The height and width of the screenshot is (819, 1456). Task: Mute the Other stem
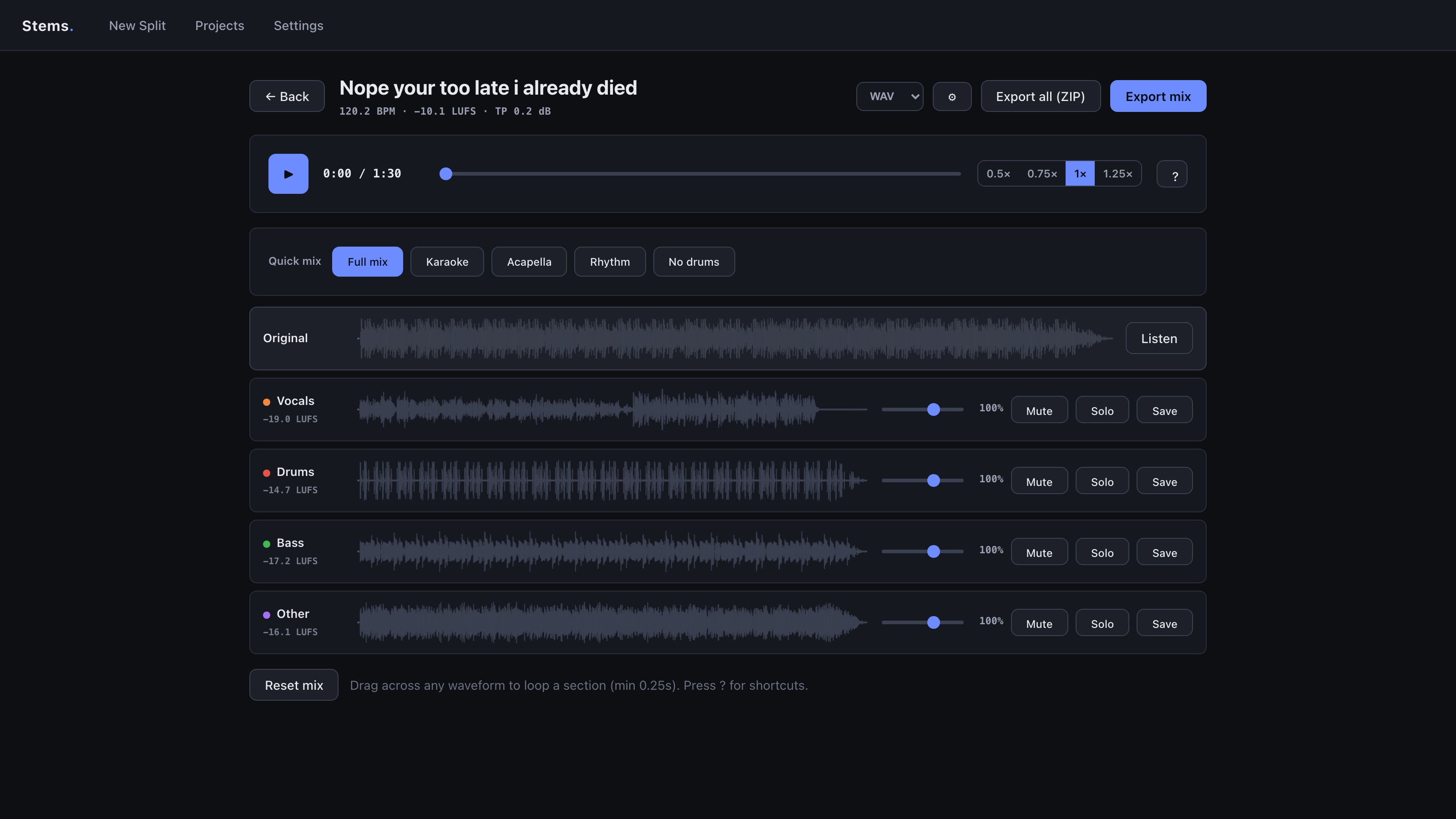click(x=1039, y=623)
